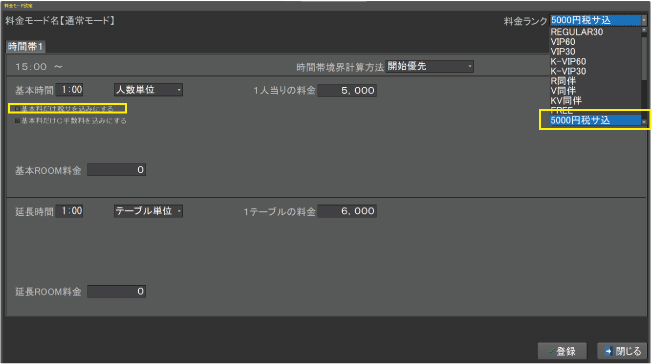Image resolution: width=652 pixels, height=364 pixels.
Task: Select V同伴 in the rank list
Action: point(595,91)
